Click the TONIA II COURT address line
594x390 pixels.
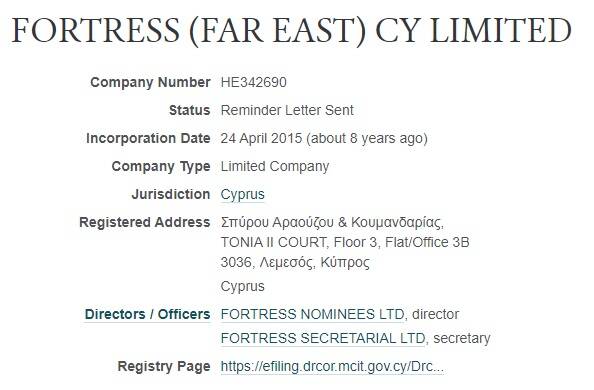pos(345,242)
